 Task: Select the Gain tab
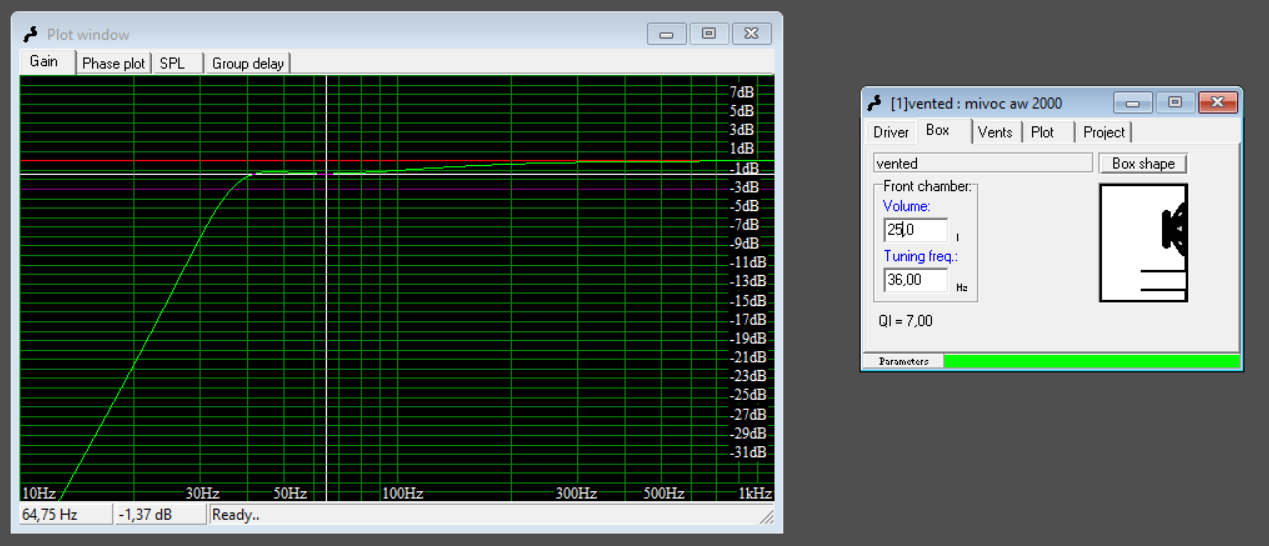point(44,62)
